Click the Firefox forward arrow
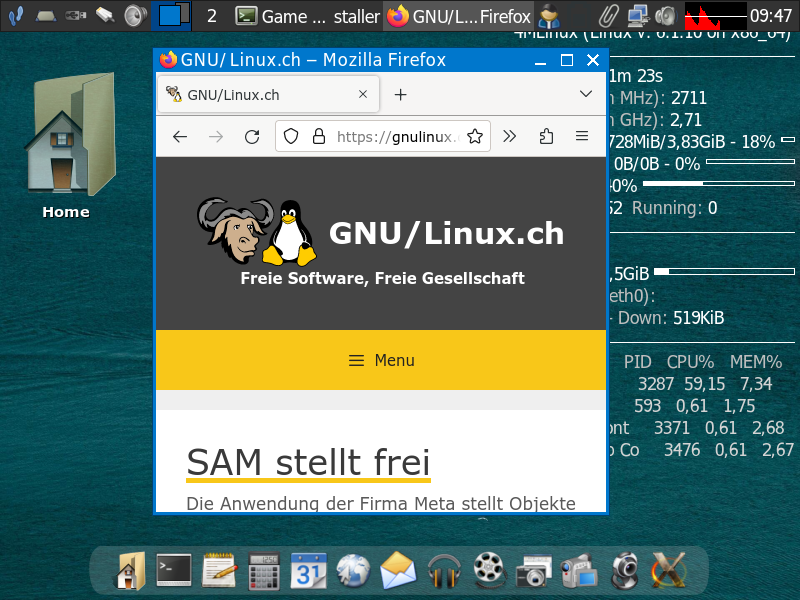 (216, 137)
